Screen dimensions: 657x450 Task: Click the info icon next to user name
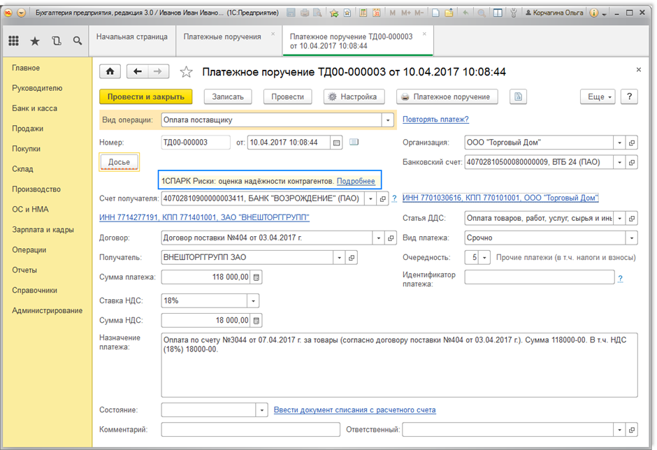click(594, 13)
